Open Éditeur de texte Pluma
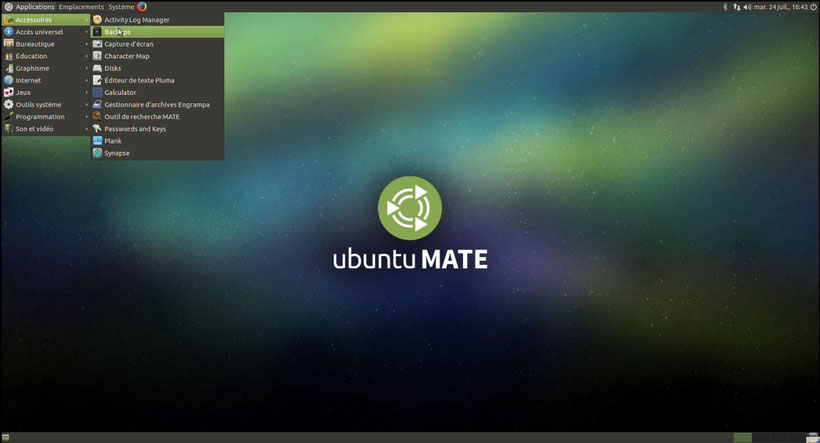820x443 pixels. [x=157, y=80]
